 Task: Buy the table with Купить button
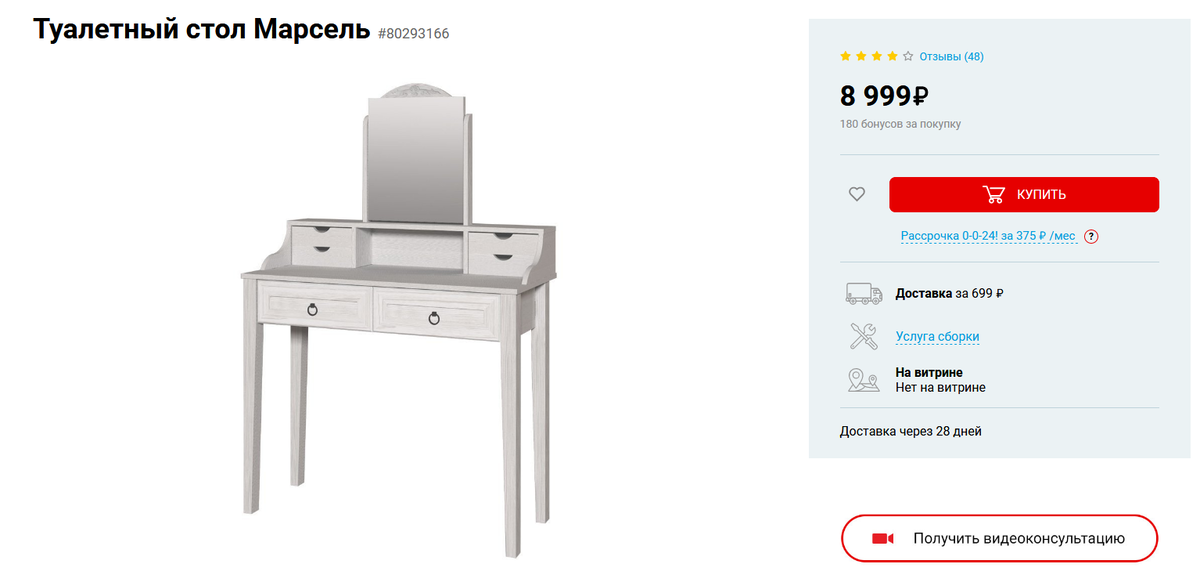[x=1024, y=194]
